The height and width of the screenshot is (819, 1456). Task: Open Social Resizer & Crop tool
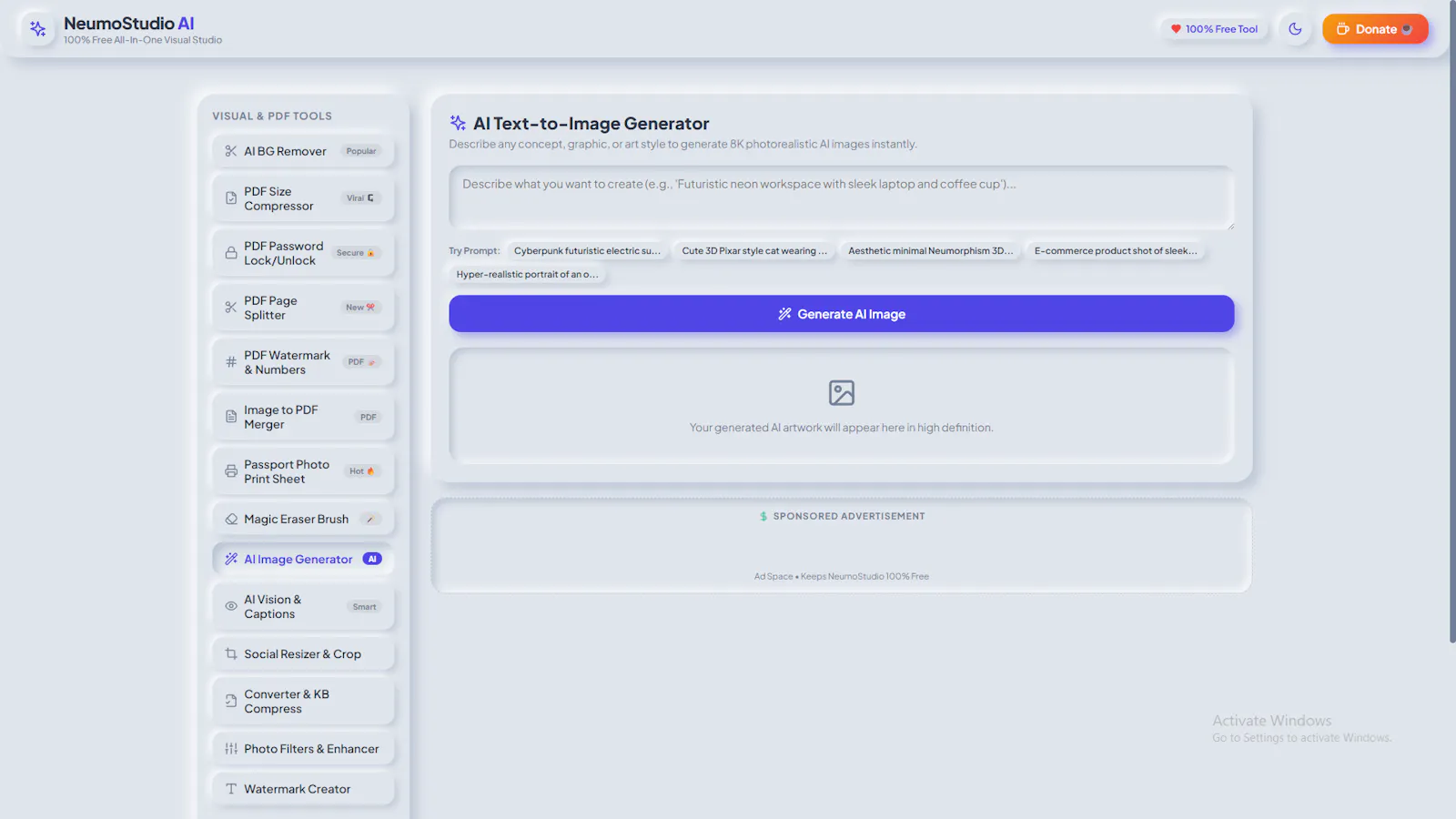tap(303, 653)
